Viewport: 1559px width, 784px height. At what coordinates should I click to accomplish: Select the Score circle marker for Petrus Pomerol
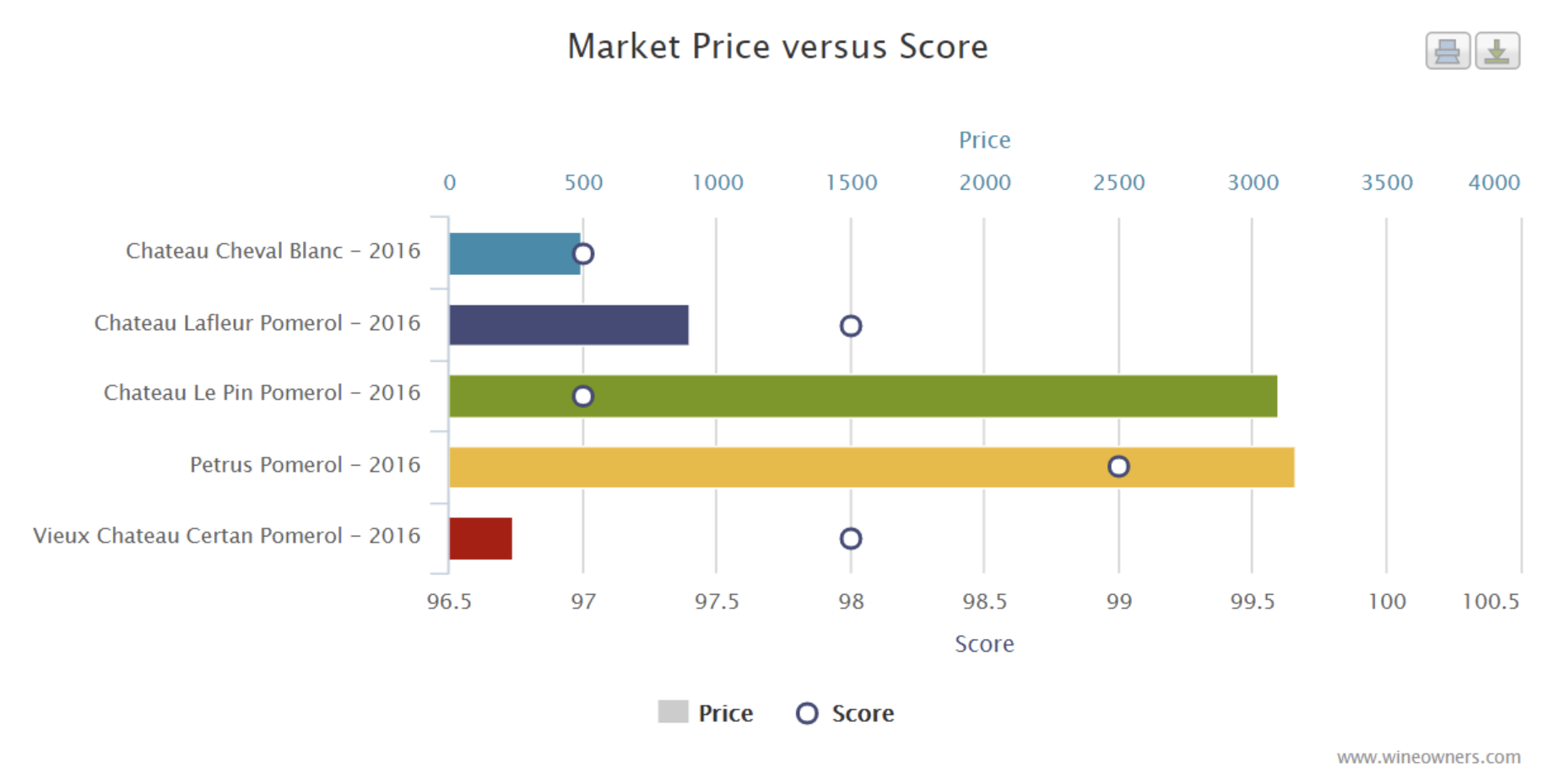(1119, 466)
